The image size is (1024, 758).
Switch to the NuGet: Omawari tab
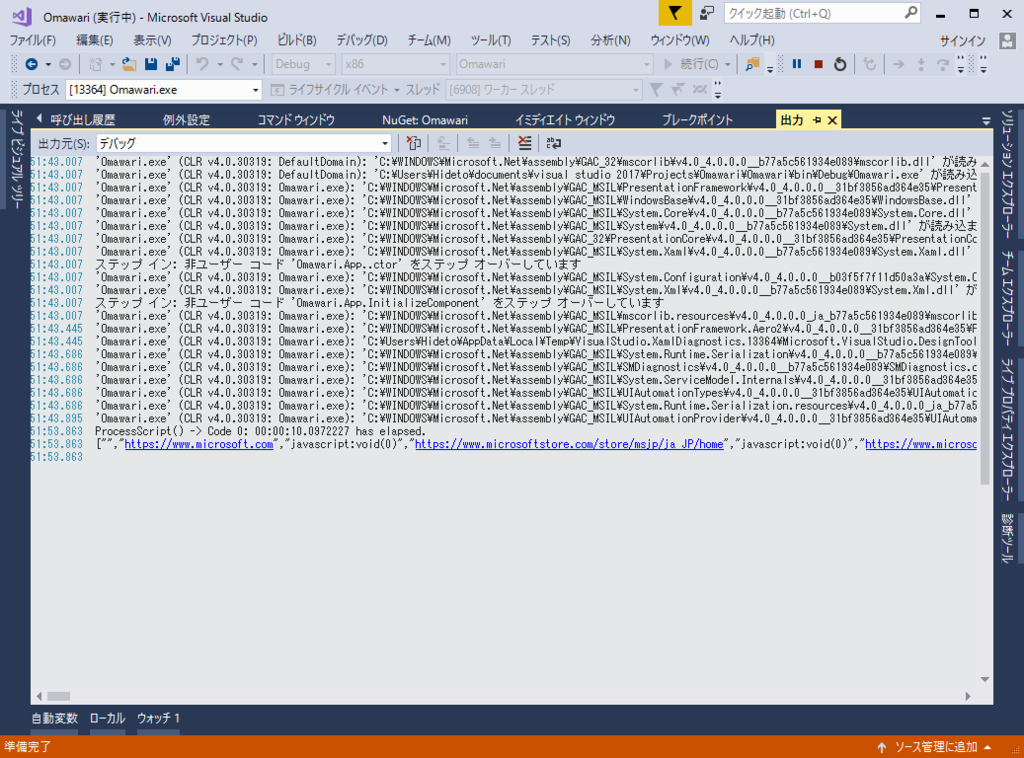[425, 120]
